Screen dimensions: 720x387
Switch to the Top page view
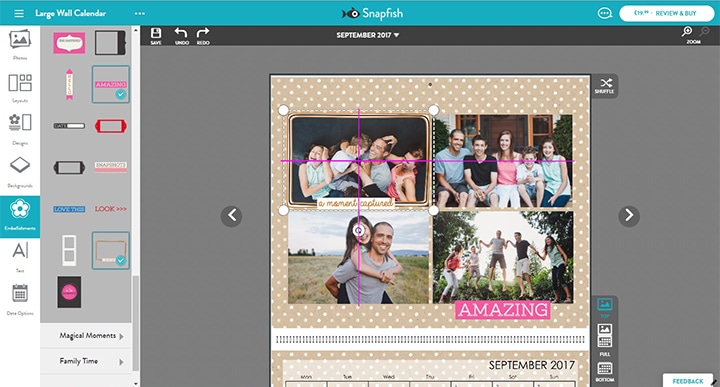point(604,307)
